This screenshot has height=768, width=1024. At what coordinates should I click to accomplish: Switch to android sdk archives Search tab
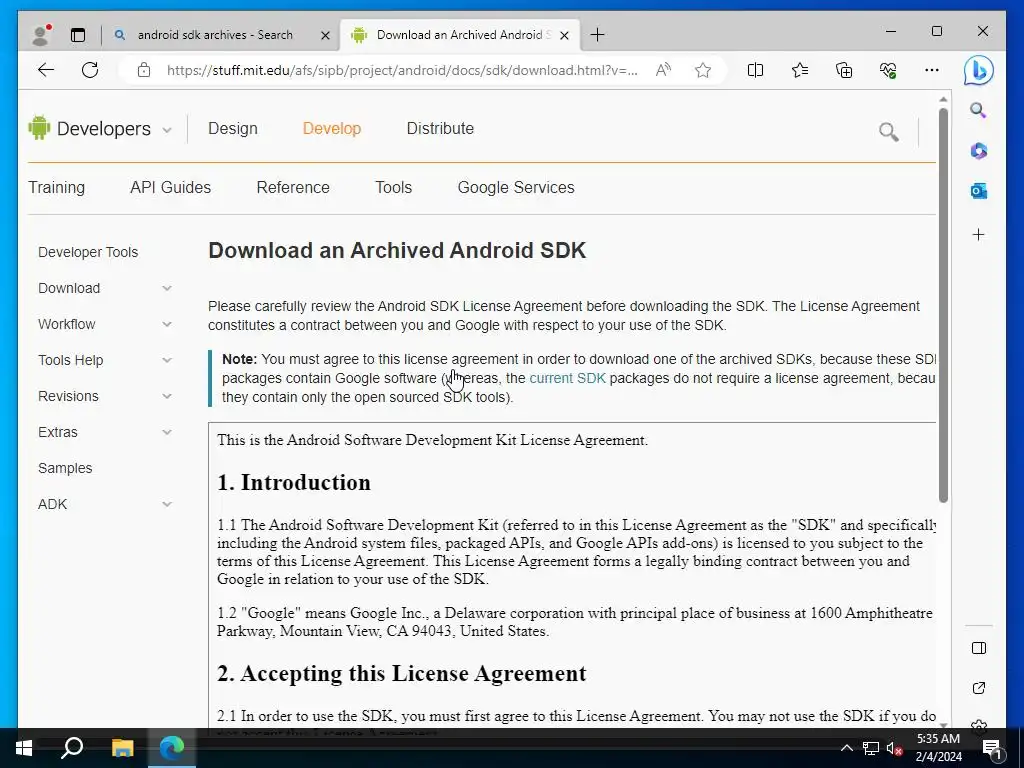pyautogui.click(x=215, y=35)
